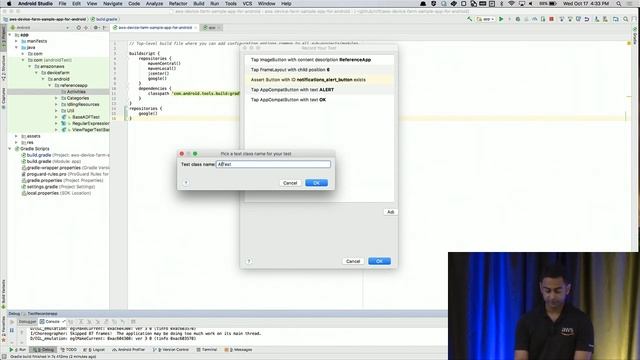The height and width of the screenshot is (360, 640).
Task: Expand the Categories package
Action: point(56,98)
